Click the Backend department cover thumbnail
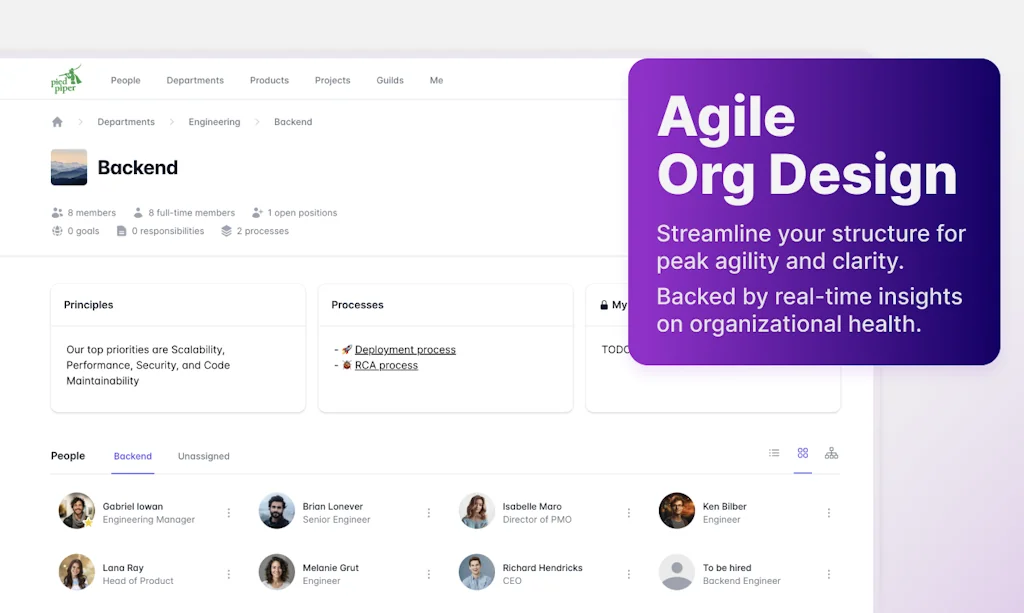1024x613 pixels. [69, 167]
